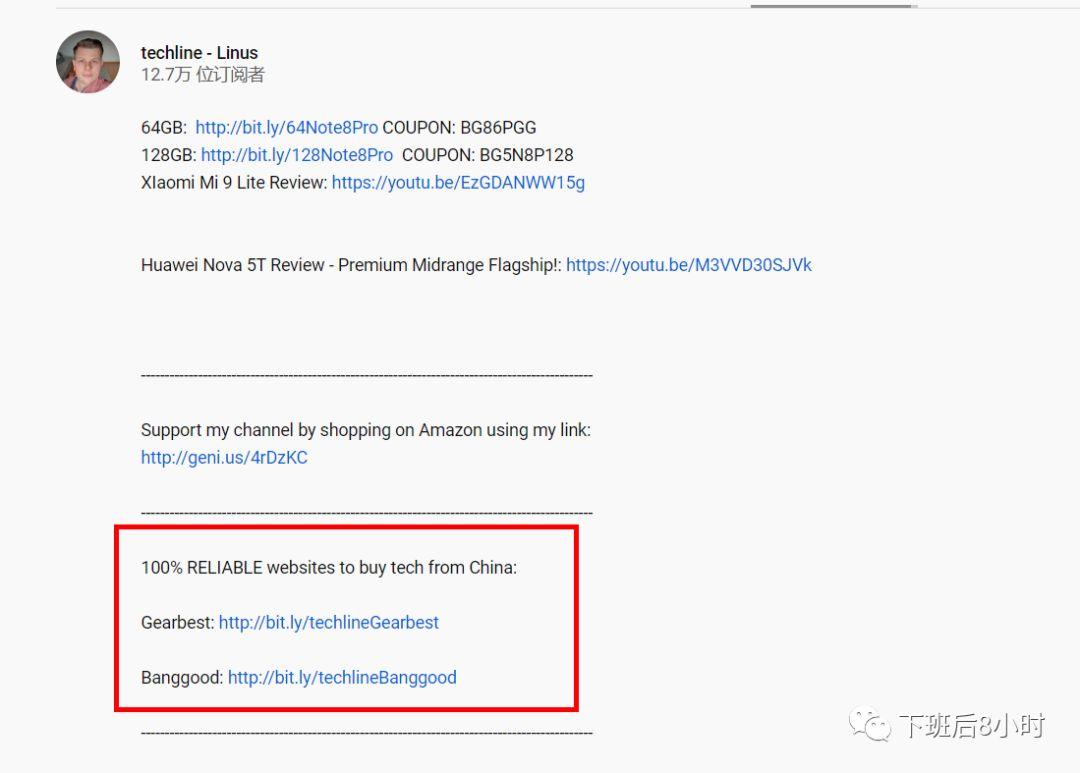Click the "64GB:" label text
Screen dimensions: 1080x773
pyautogui.click(x=164, y=127)
